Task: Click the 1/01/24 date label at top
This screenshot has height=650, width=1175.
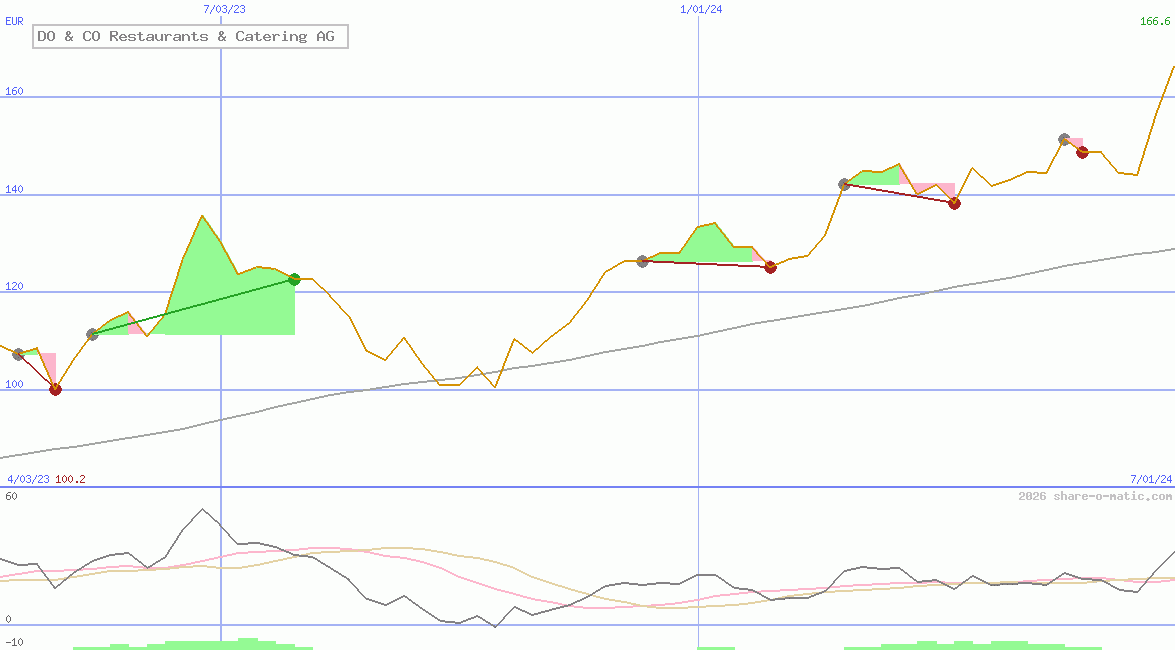Action: [x=701, y=9]
